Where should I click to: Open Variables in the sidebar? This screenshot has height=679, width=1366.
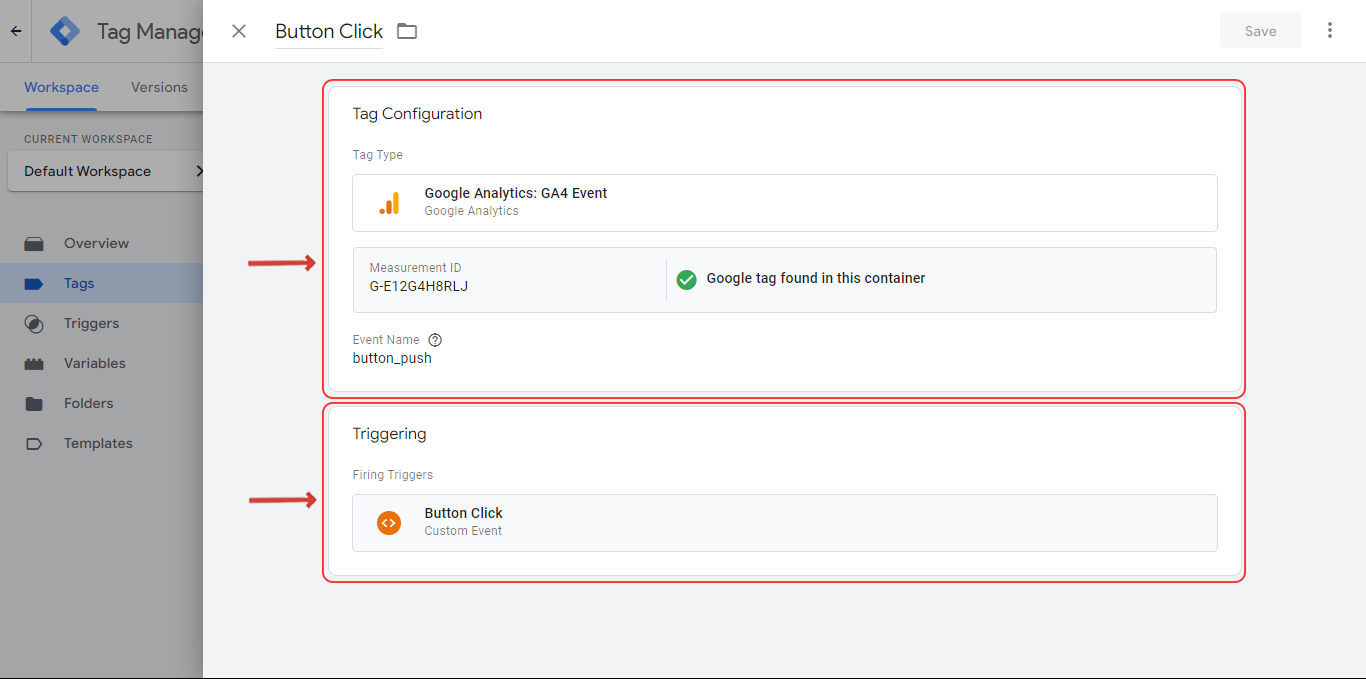point(101,363)
